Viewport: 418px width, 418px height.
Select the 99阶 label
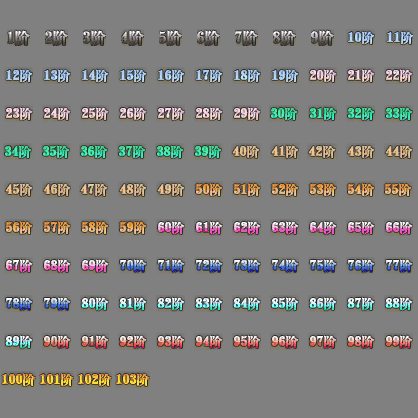[398, 342]
